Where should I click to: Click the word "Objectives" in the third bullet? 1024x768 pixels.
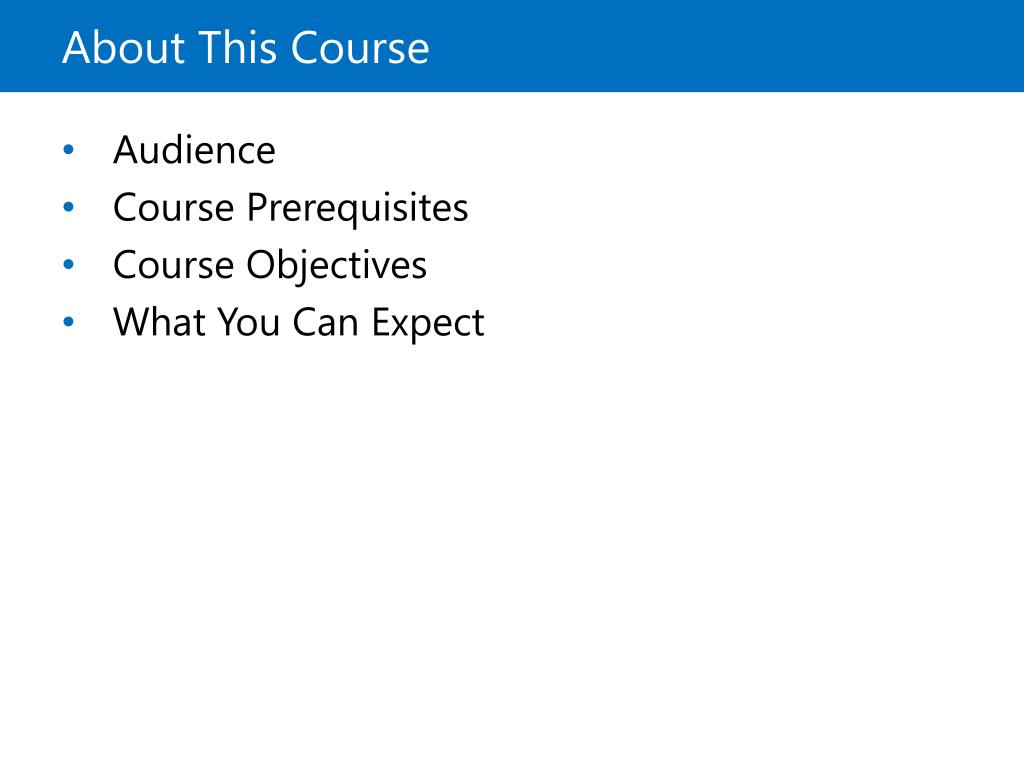pyautogui.click(x=336, y=265)
